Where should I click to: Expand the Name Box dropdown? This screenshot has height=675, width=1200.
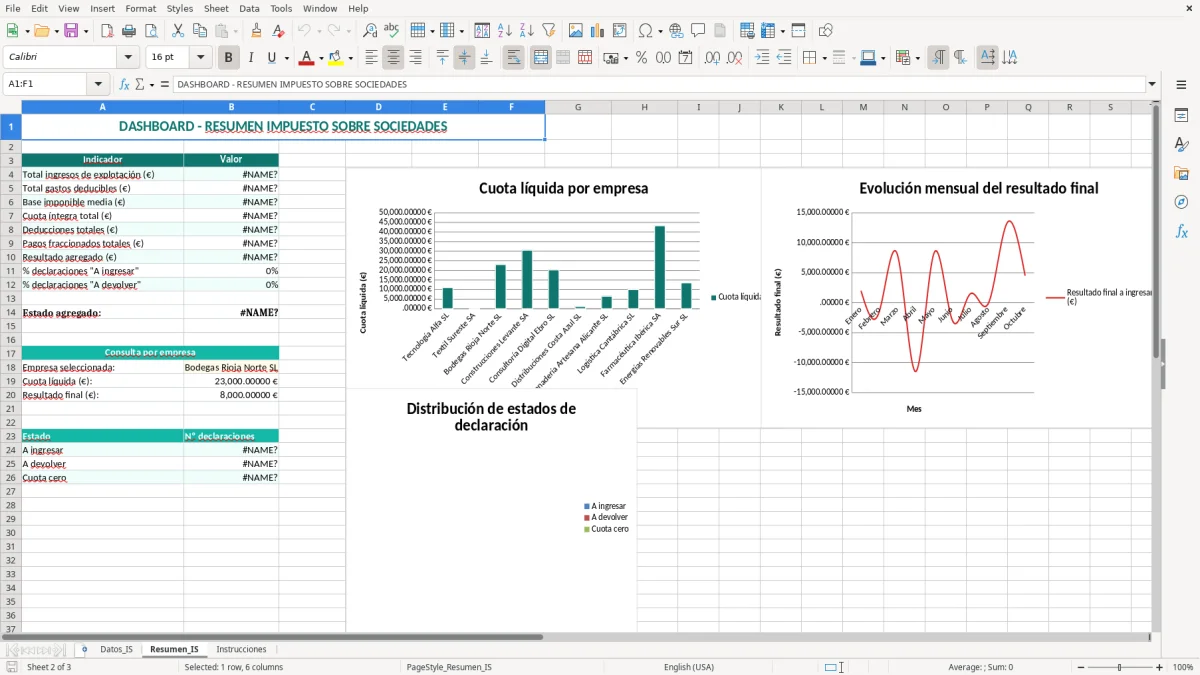coord(98,84)
